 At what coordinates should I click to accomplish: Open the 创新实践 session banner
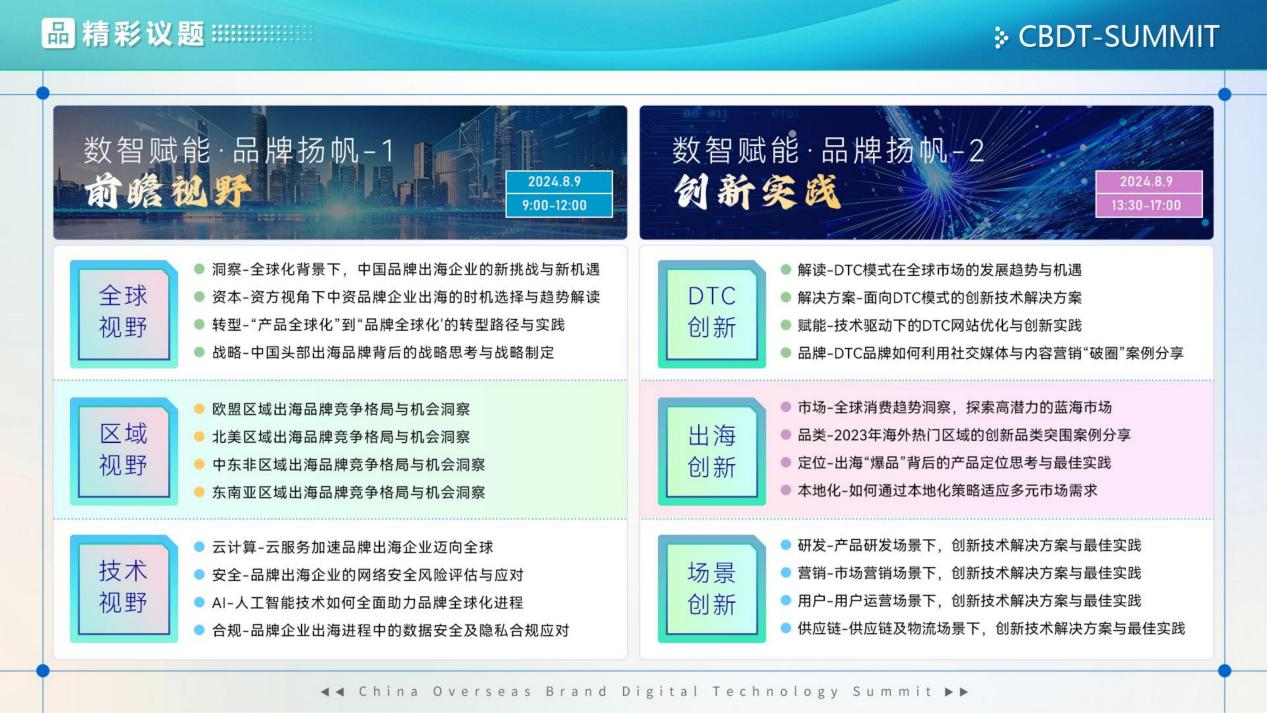926,172
